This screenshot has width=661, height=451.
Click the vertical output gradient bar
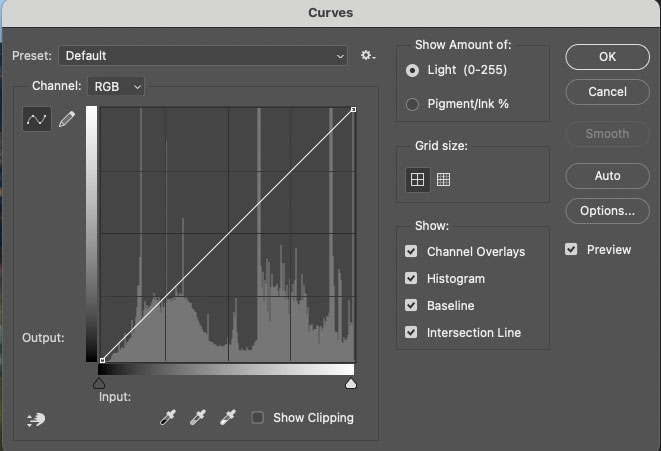[x=91, y=234]
